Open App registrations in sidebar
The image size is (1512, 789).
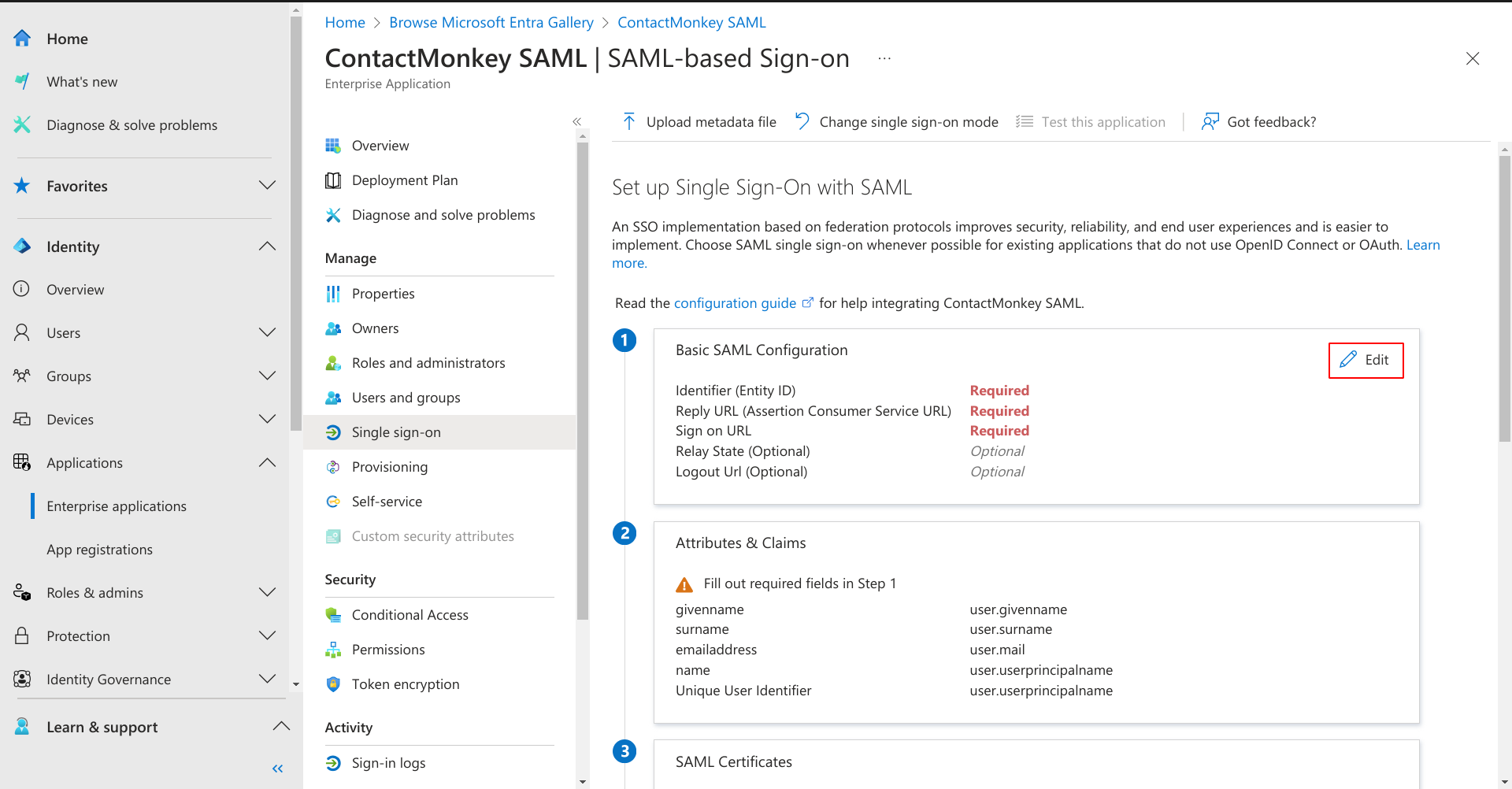(x=99, y=550)
